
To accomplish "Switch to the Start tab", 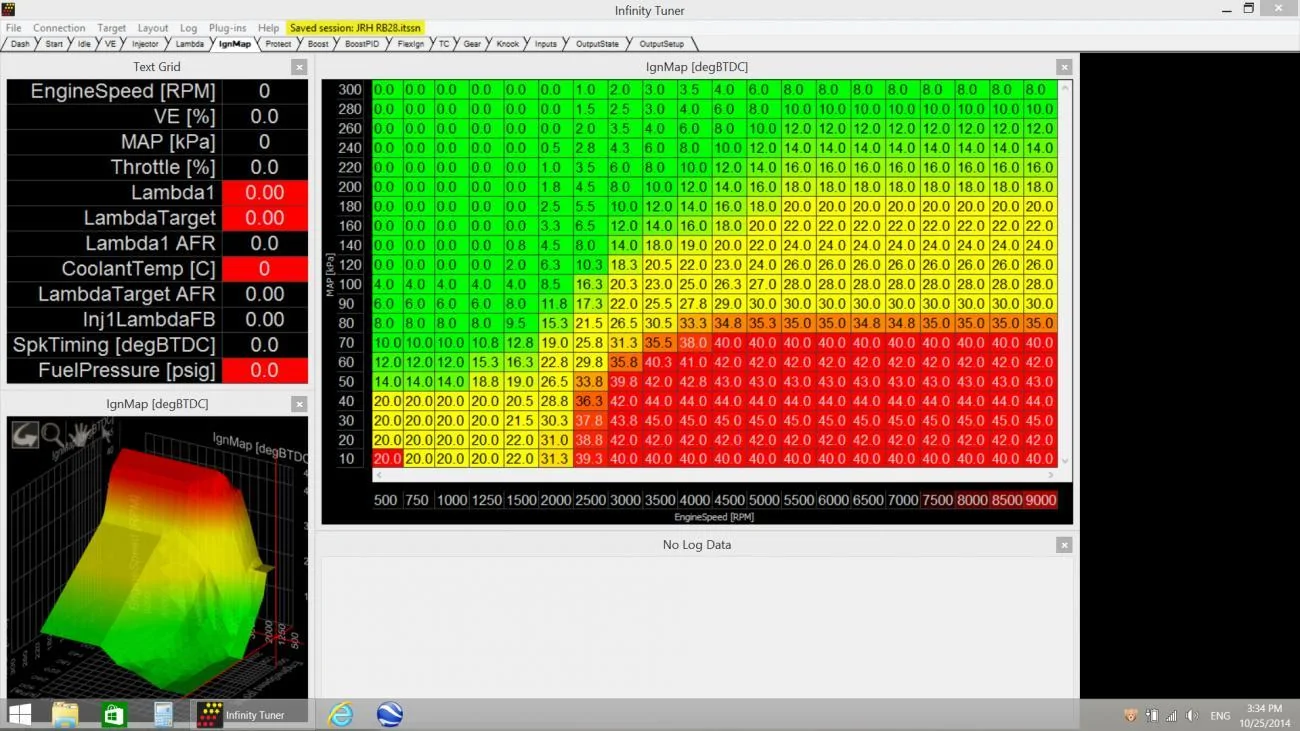I will 54,44.
